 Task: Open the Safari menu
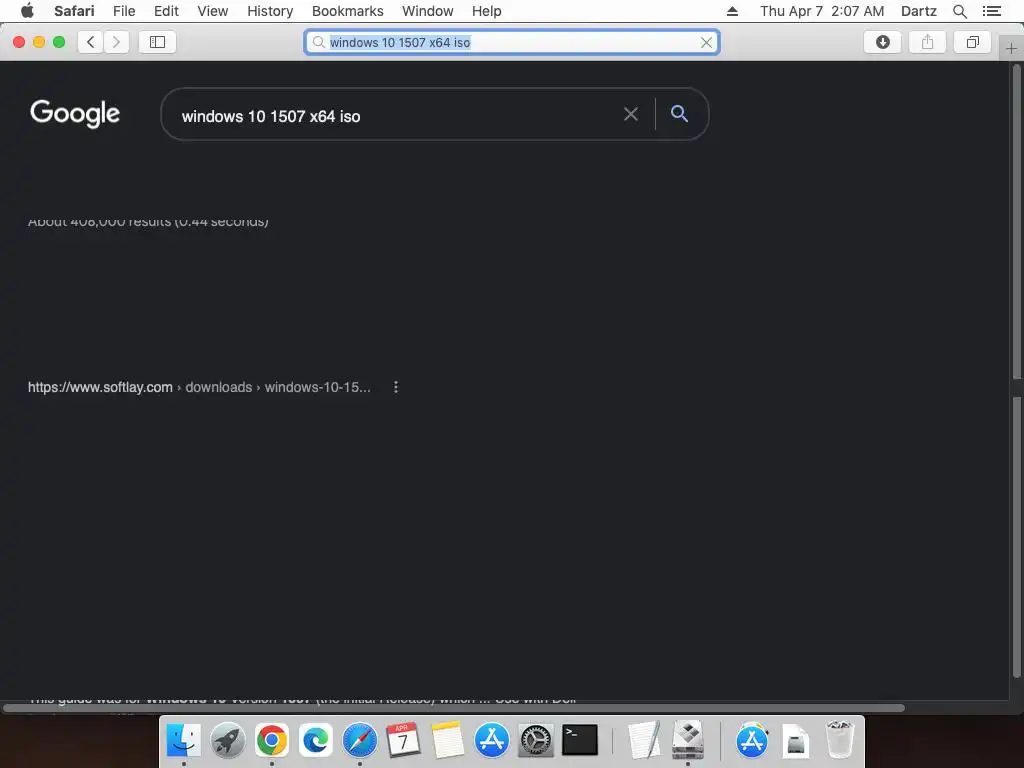(x=74, y=11)
